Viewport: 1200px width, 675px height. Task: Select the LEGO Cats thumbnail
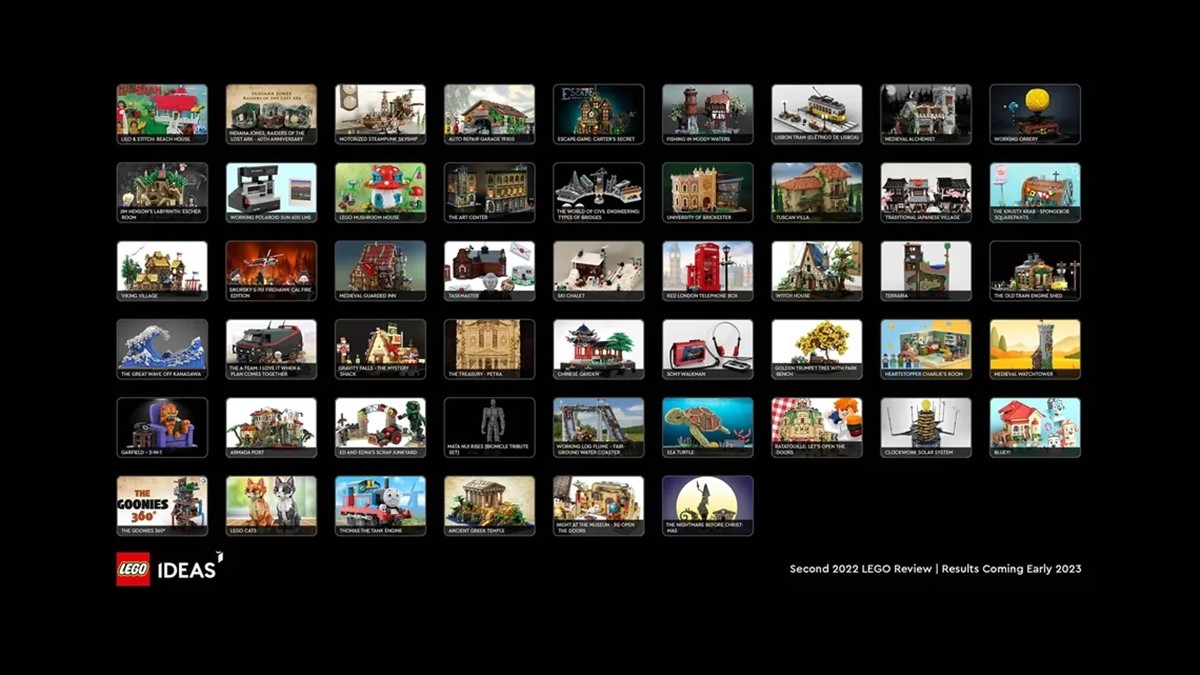(x=271, y=506)
